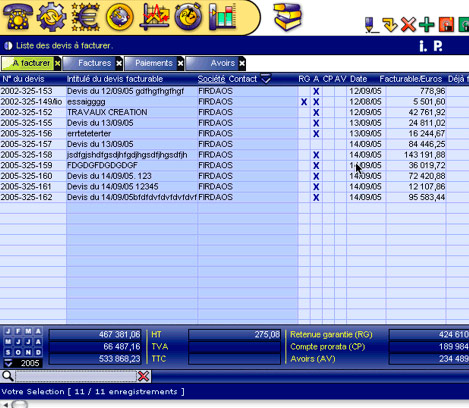Close the Factures tab

(119, 63)
